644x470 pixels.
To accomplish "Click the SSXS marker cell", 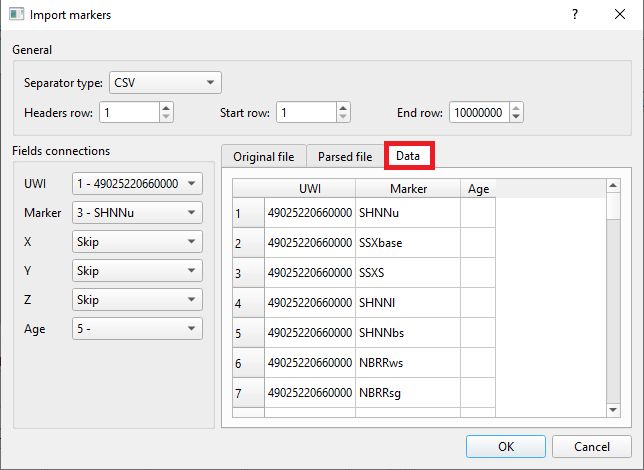I will [408, 273].
